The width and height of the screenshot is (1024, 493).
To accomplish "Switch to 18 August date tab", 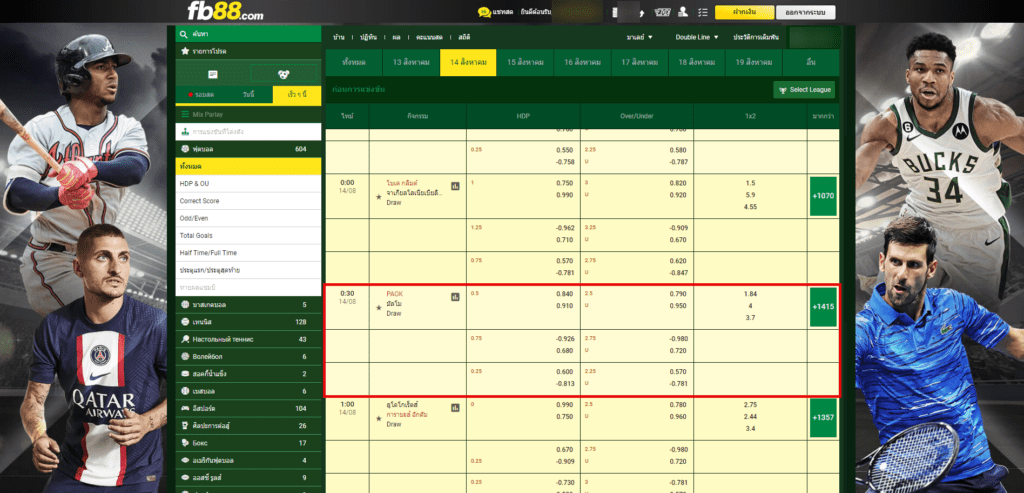I will (696, 63).
